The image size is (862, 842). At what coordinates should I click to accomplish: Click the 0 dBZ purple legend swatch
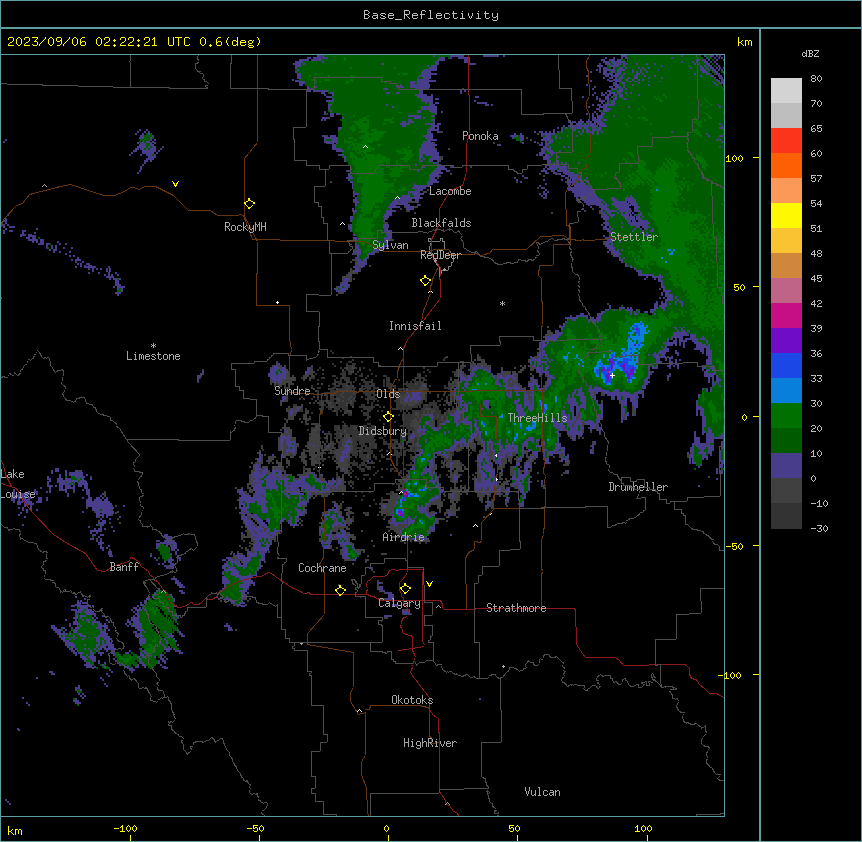tap(786, 466)
